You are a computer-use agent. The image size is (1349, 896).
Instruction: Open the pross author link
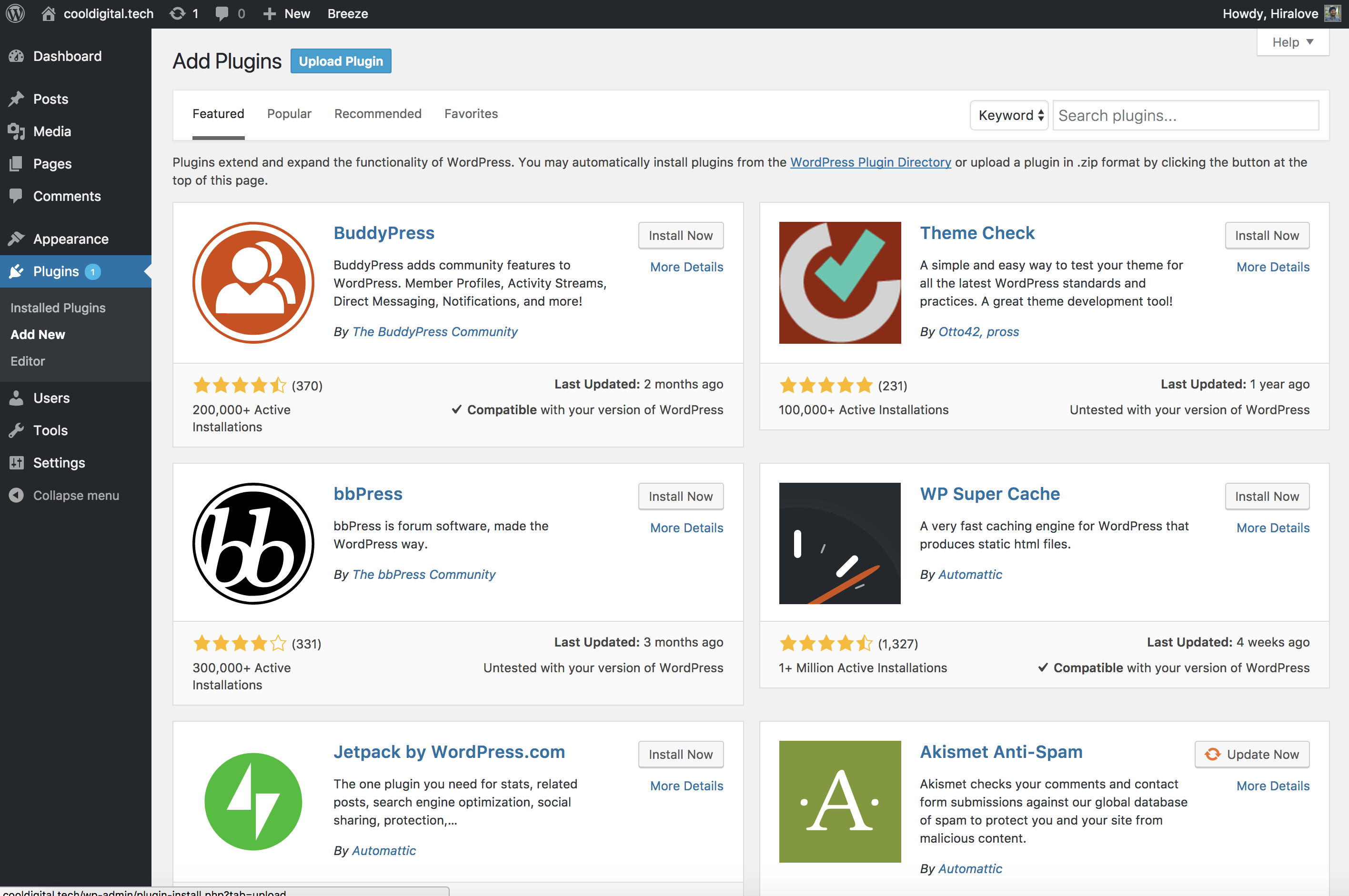click(x=1003, y=332)
